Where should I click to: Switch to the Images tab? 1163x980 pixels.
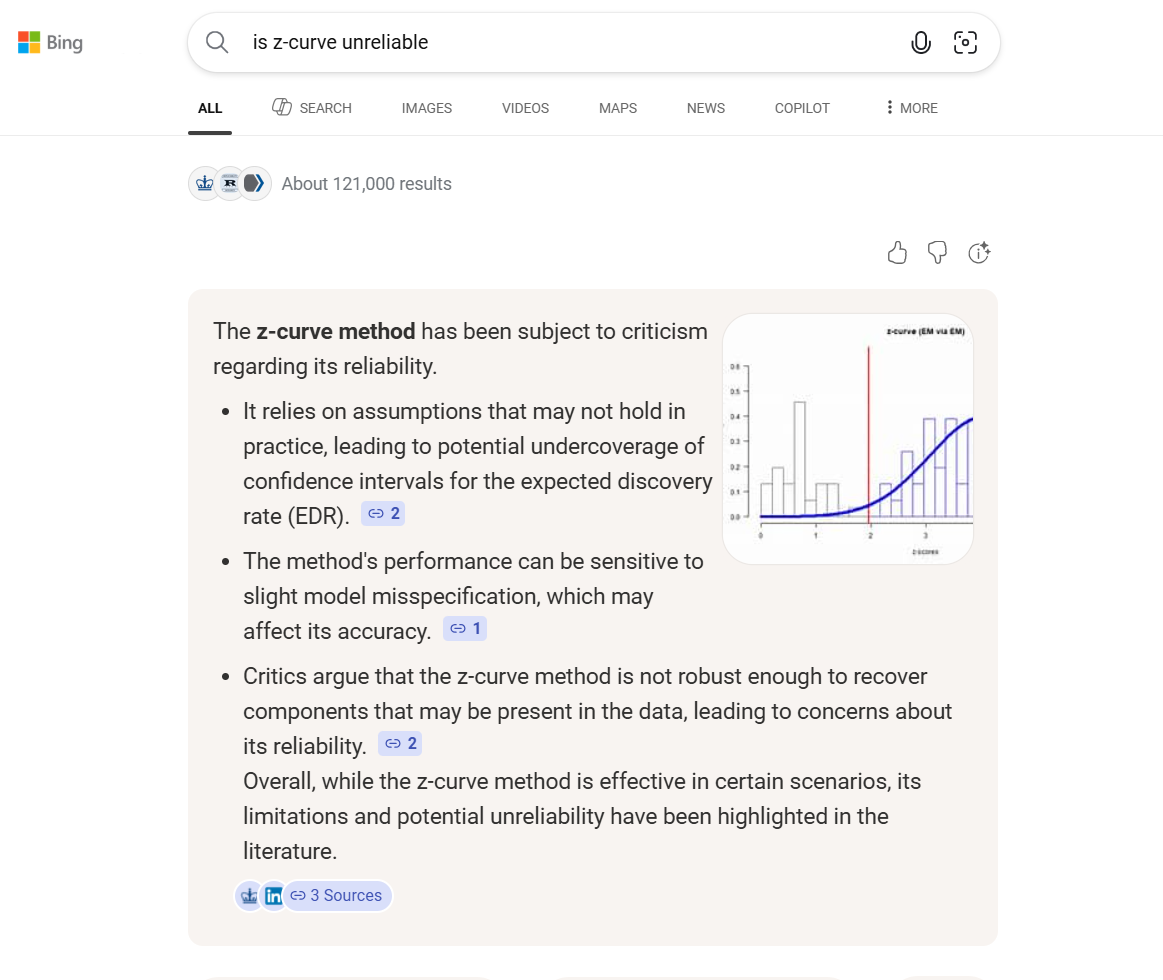click(x=427, y=108)
